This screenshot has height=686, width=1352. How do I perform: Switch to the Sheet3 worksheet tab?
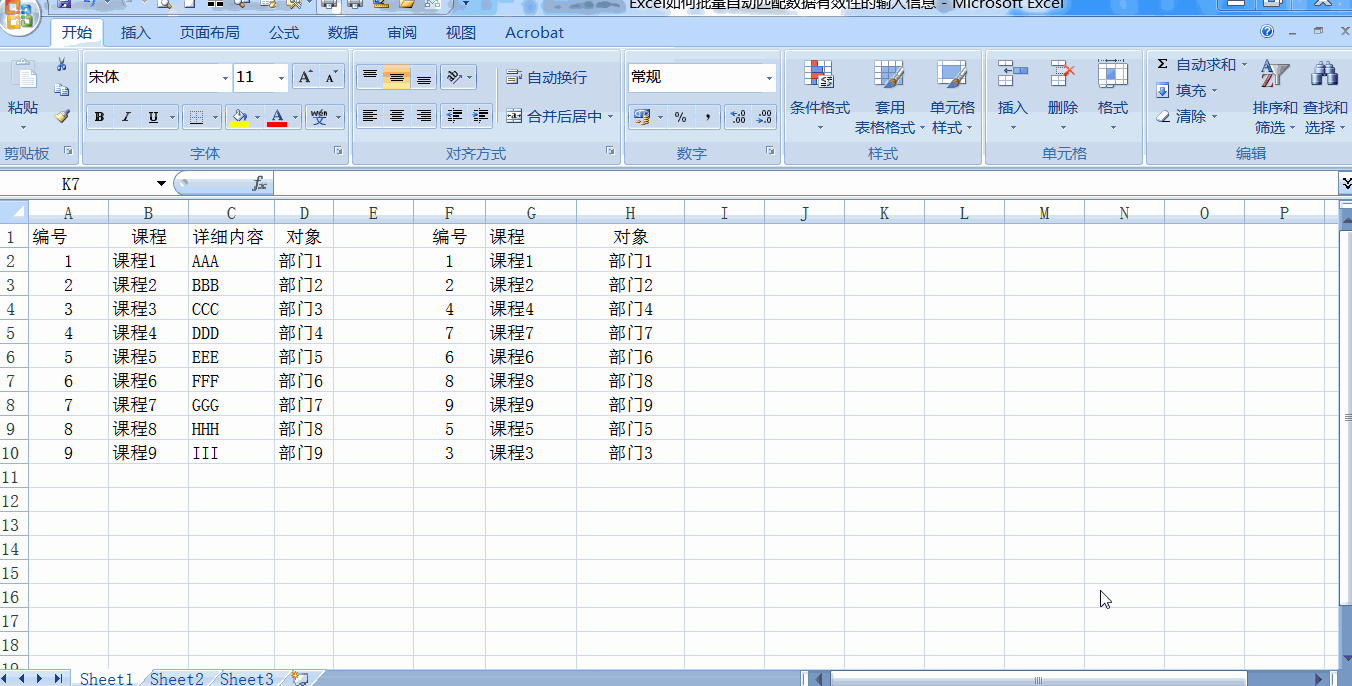pyautogui.click(x=247, y=678)
